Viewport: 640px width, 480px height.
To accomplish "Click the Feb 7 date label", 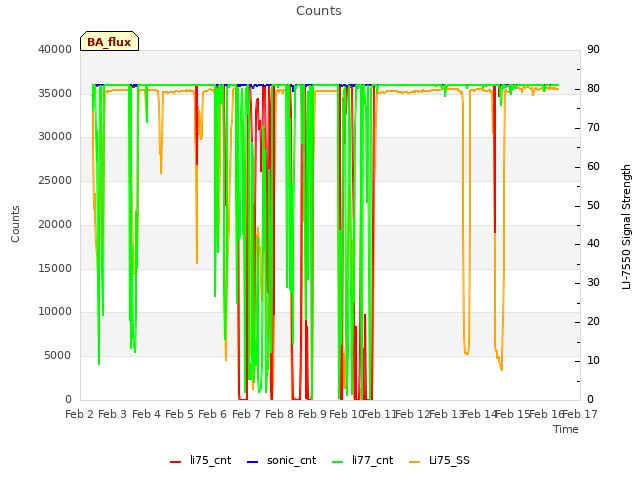I will [x=246, y=414].
